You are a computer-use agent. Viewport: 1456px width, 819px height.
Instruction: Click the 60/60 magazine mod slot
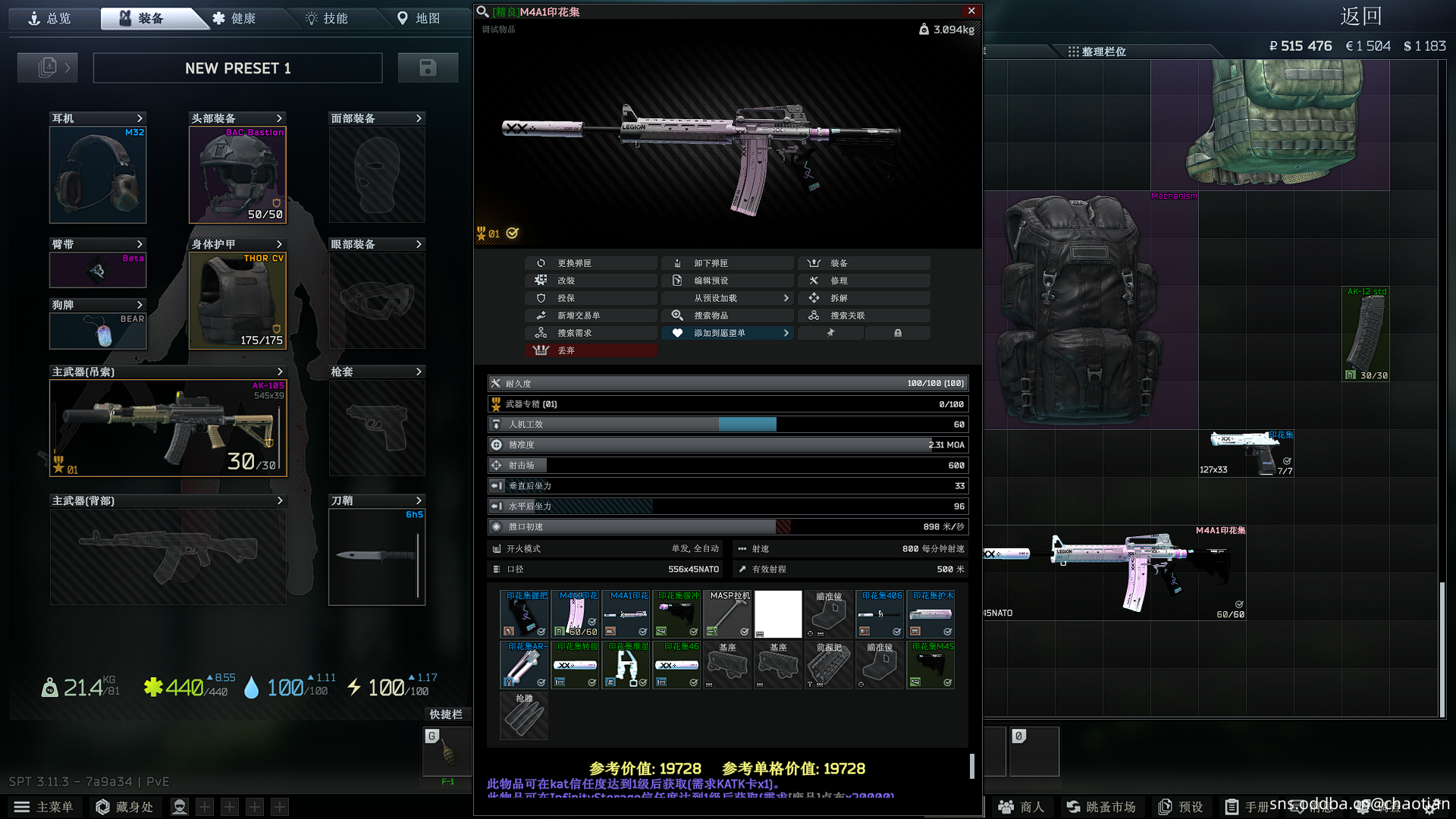click(x=575, y=613)
